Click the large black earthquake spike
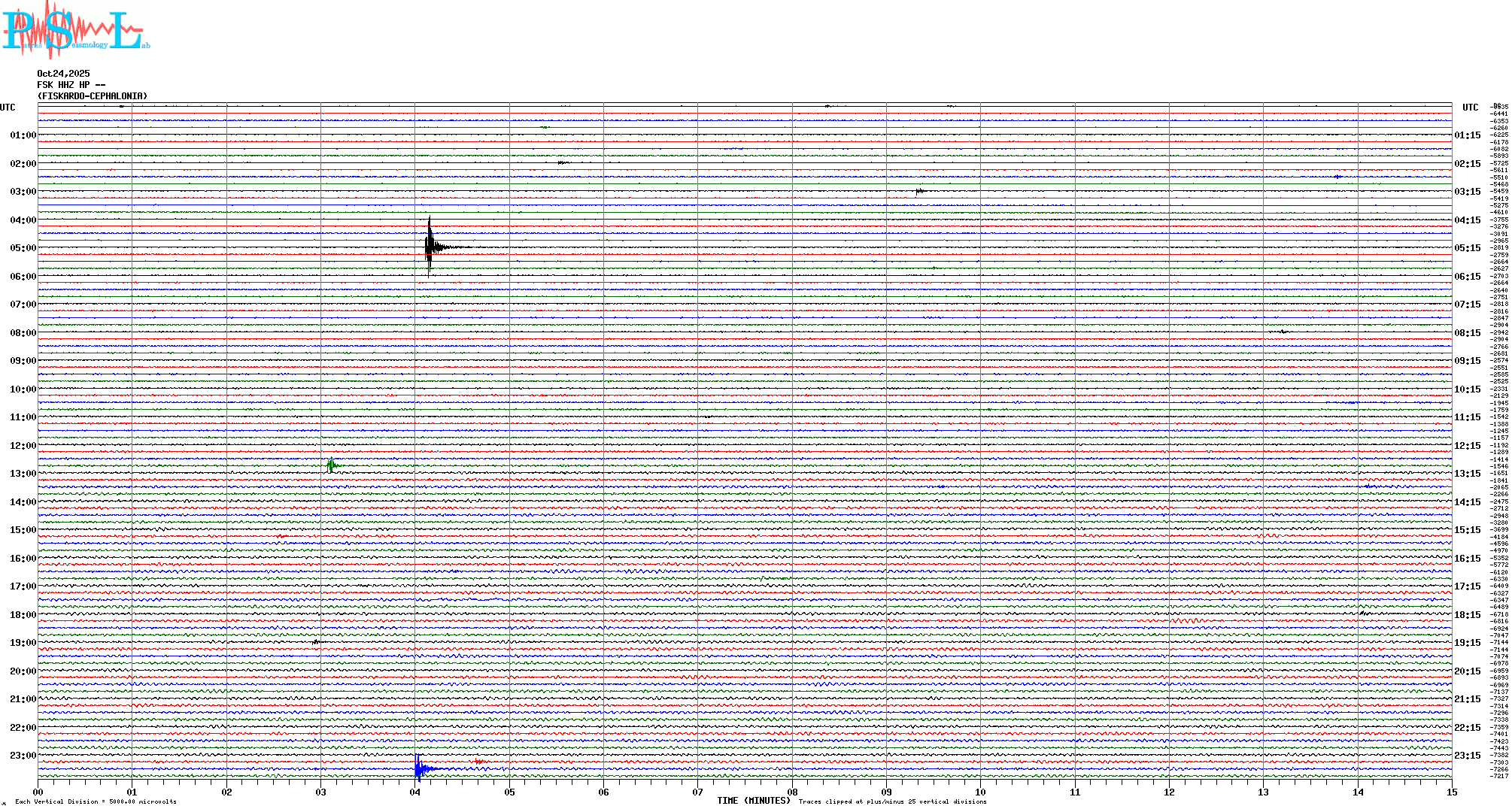The image size is (1512, 812). tap(430, 247)
